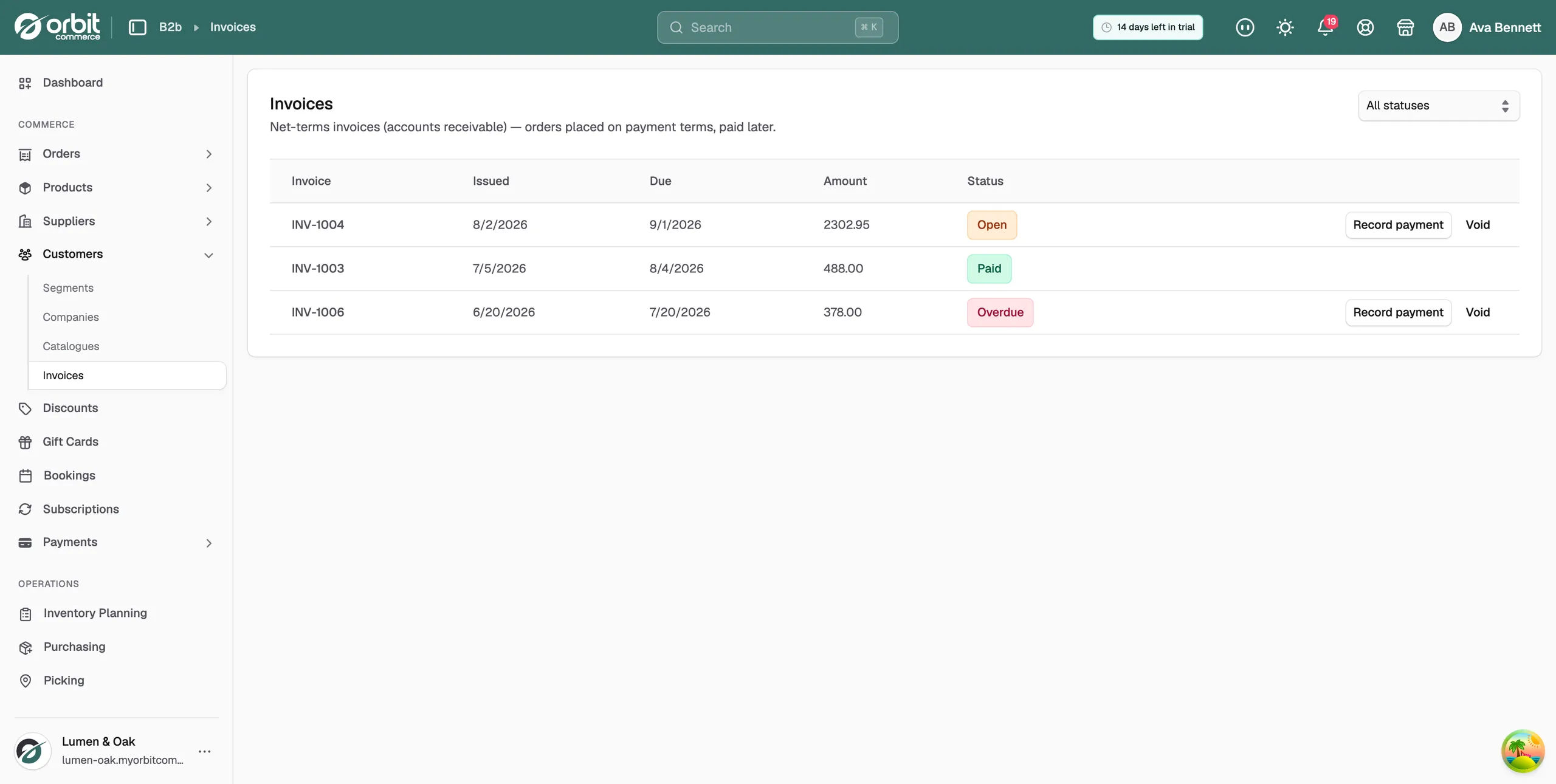Open the Segments submenu item

pos(68,288)
